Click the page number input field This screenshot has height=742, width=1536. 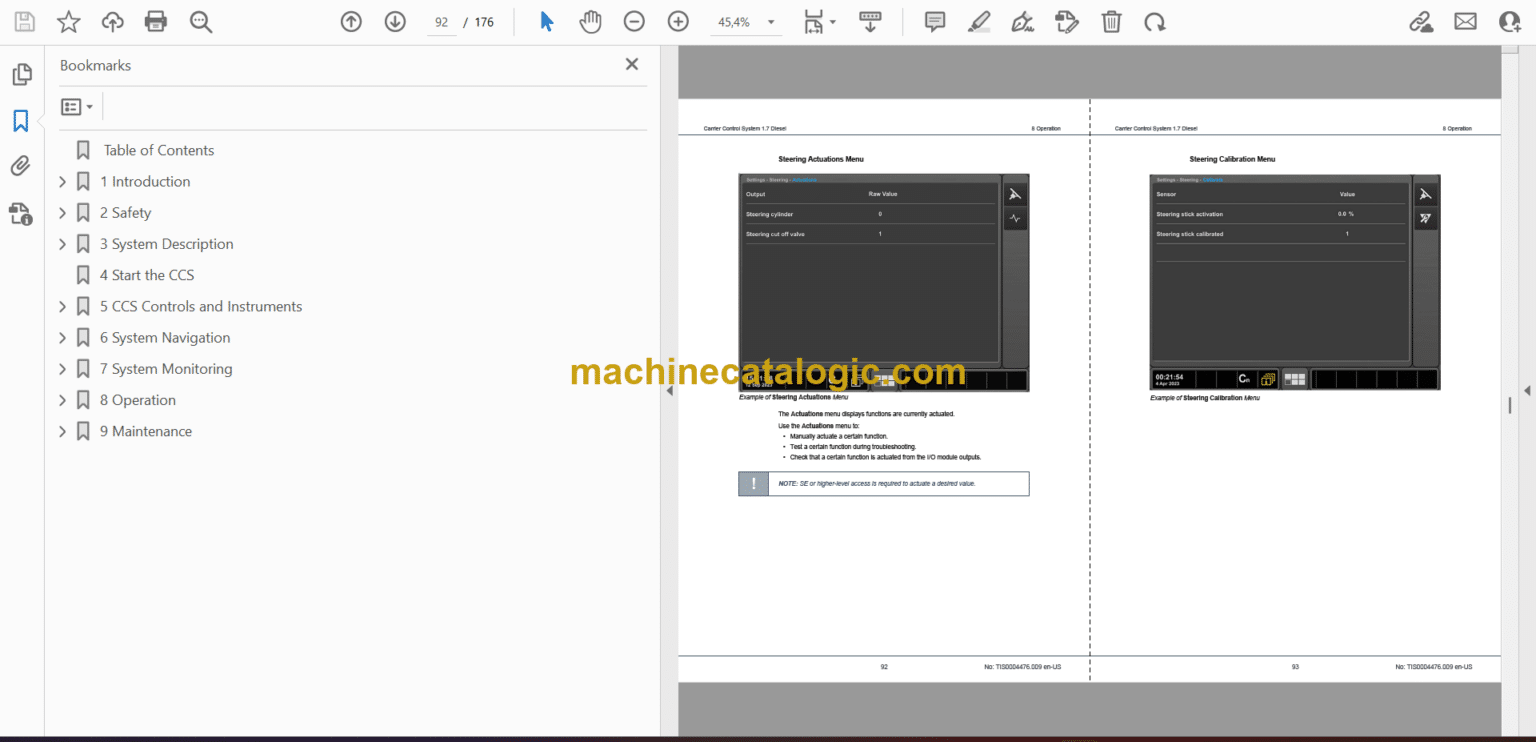(439, 22)
